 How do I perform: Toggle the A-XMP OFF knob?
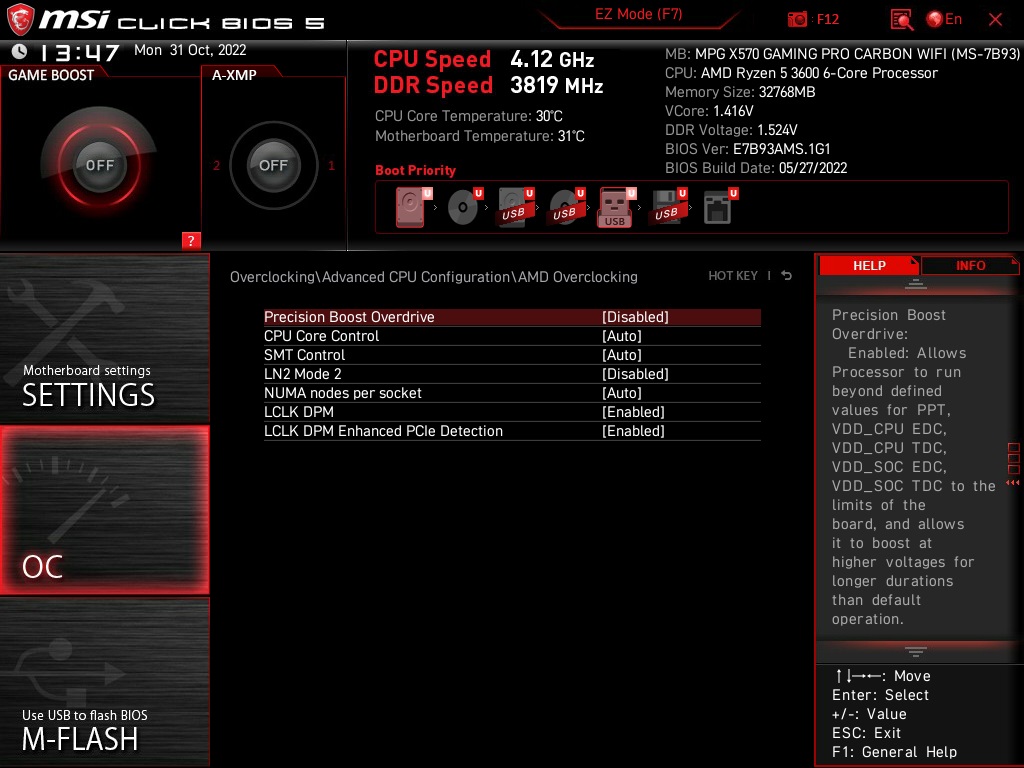coord(273,165)
